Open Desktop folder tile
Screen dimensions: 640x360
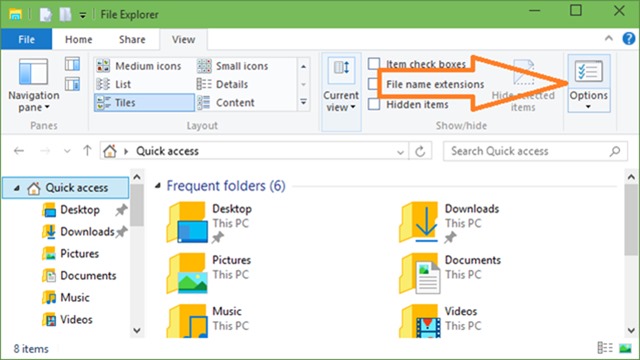point(209,222)
